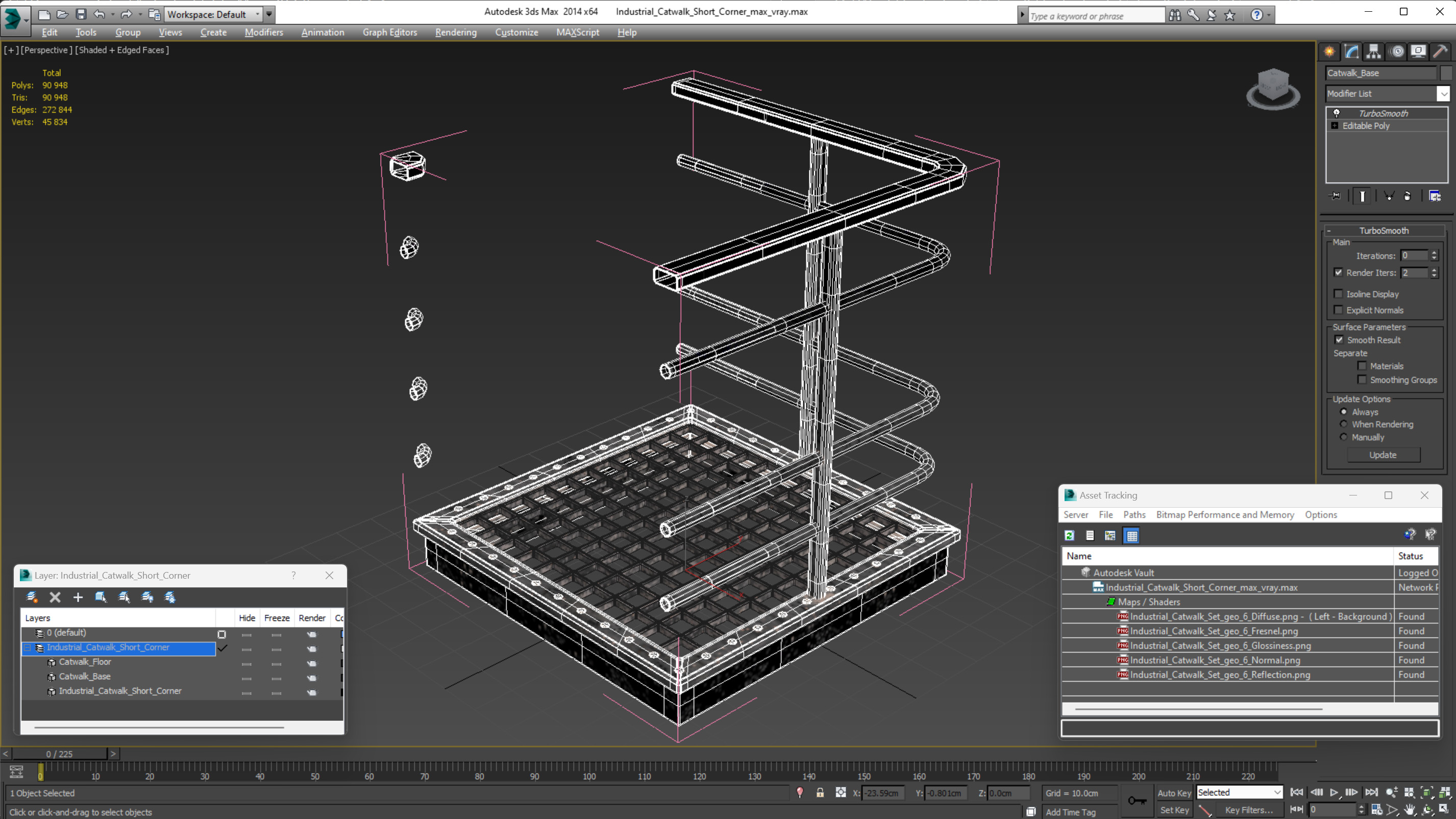
Task: Click the Layer dialog horizontal scrollbar
Action: point(159,728)
